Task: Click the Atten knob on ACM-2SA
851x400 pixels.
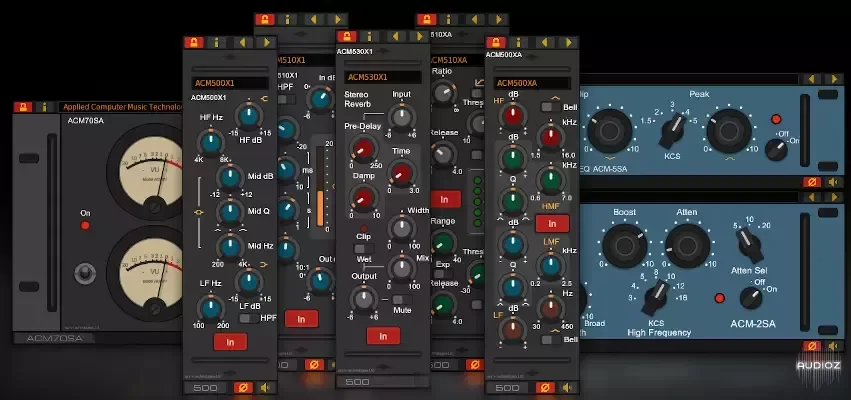Action: pos(688,246)
